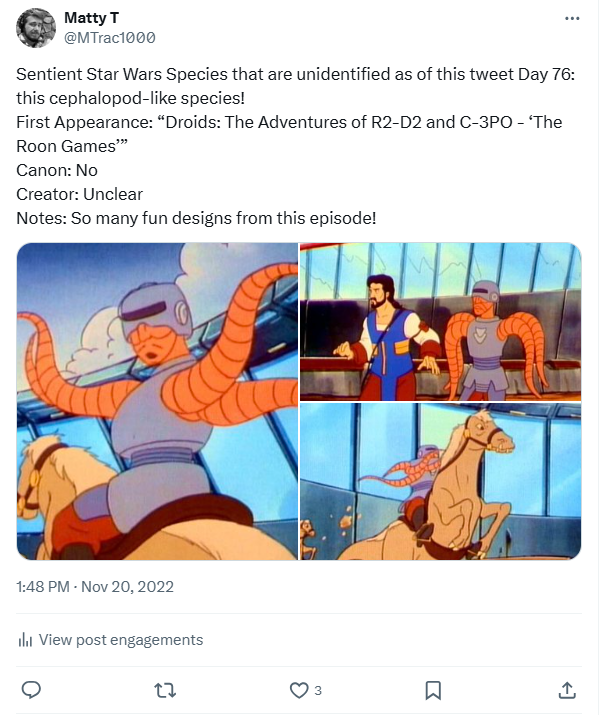Open the share upload icon

point(567,690)
